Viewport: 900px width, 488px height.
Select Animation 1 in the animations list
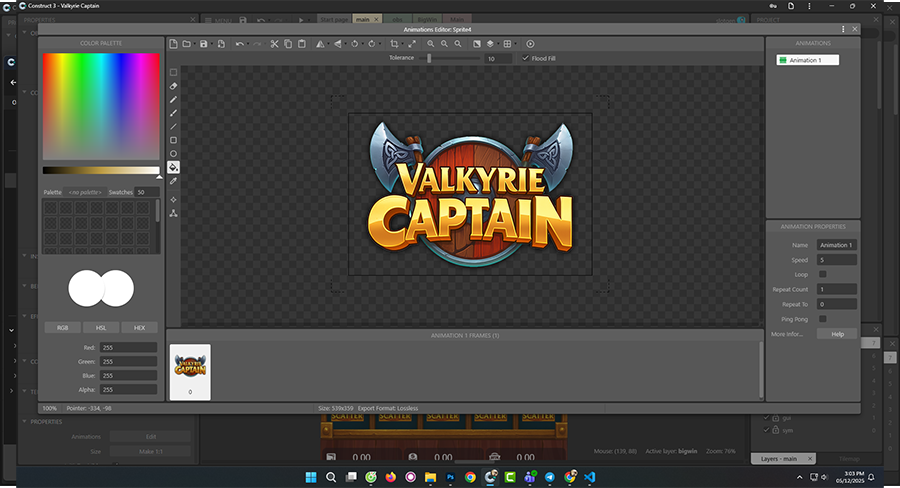(808, 60)
